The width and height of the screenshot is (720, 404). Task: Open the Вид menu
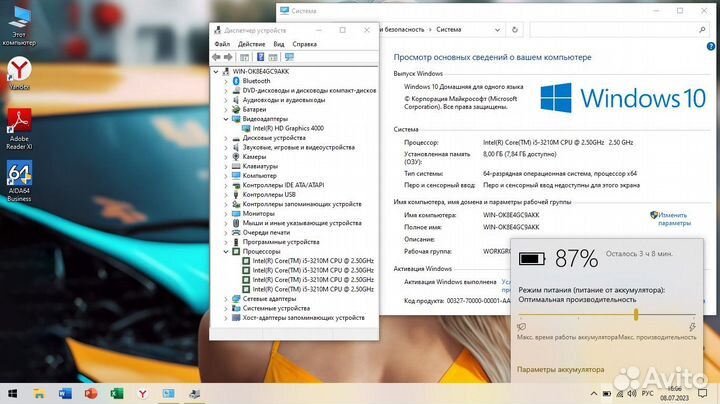(279, 44)
